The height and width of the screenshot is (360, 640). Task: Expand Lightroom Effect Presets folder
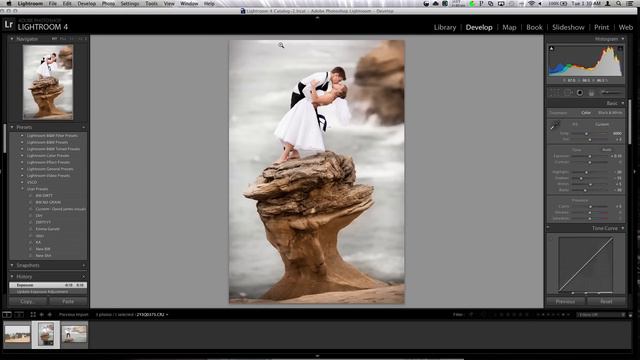tap(22, 162)
